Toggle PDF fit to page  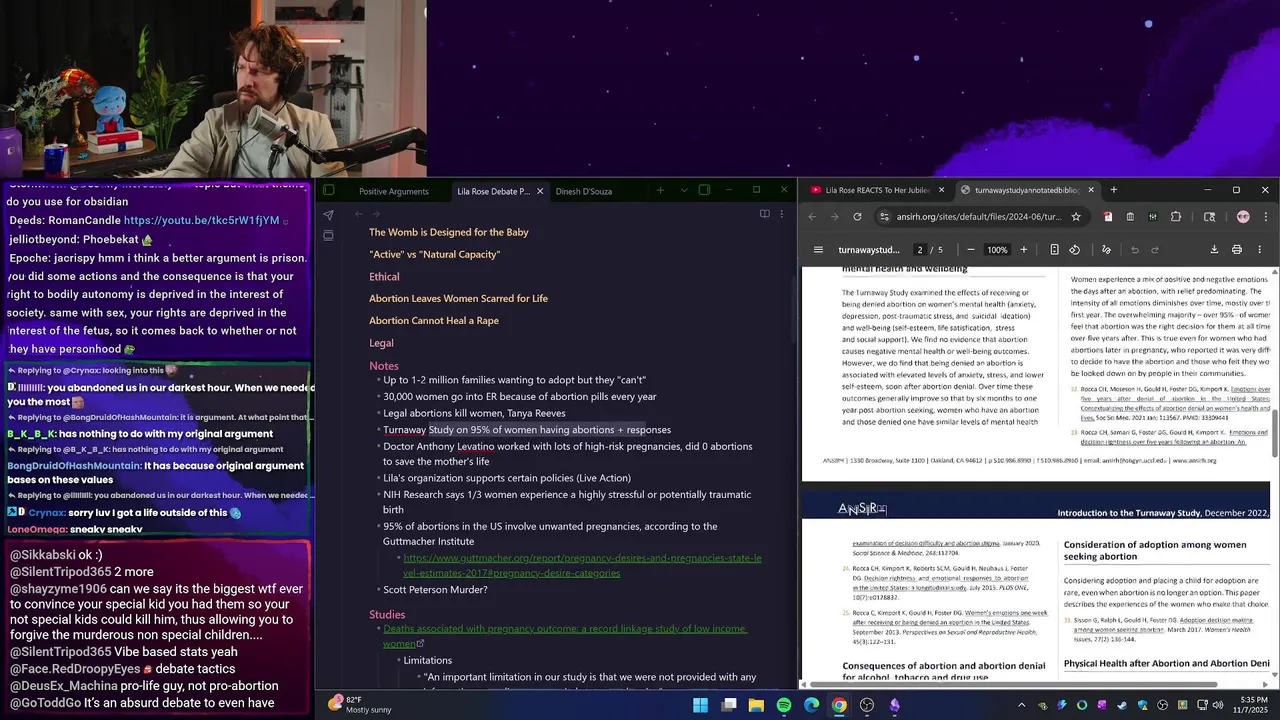click(x=1054, y=249)
